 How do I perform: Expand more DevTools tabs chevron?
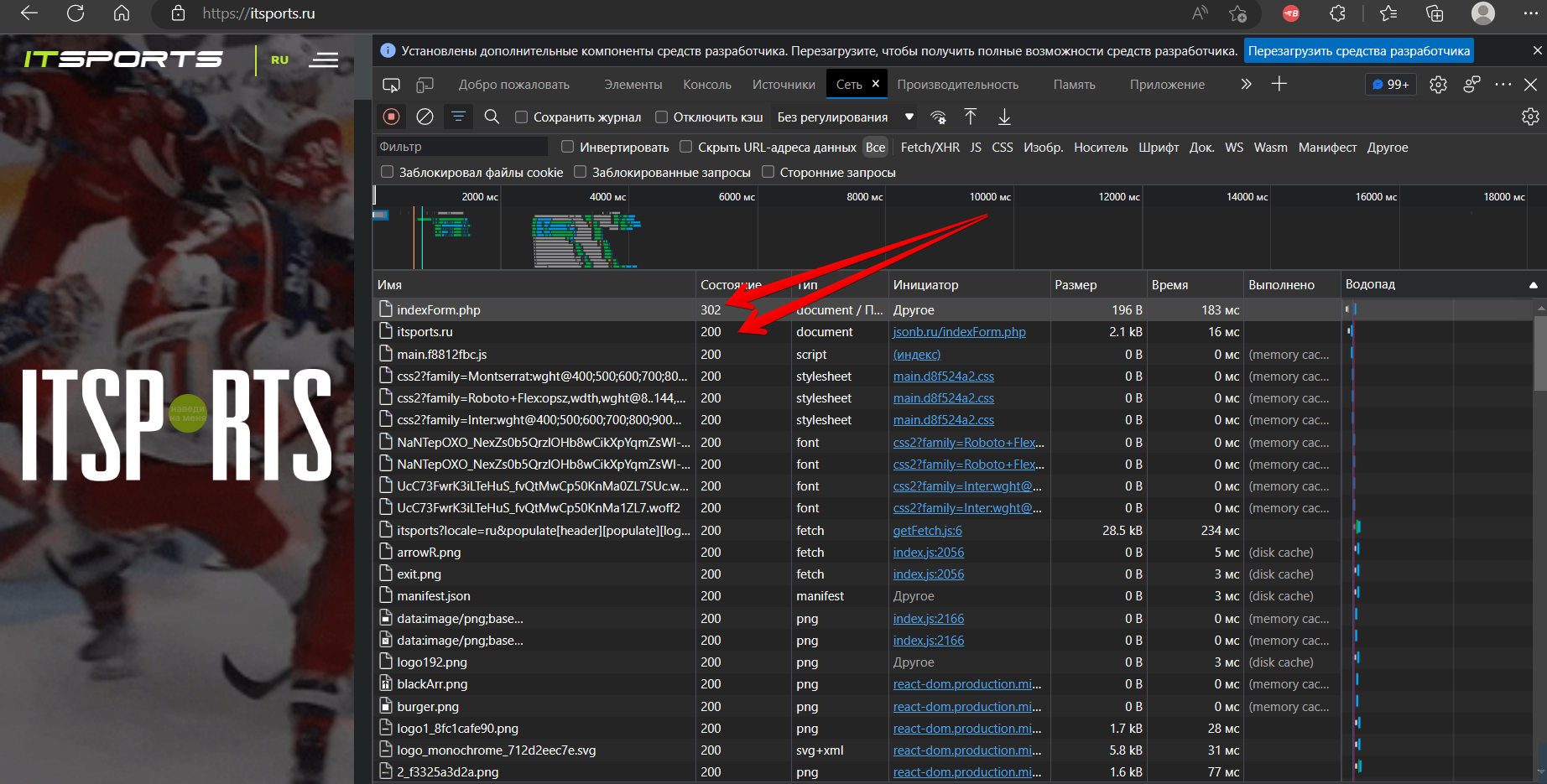click(1246, 84)
